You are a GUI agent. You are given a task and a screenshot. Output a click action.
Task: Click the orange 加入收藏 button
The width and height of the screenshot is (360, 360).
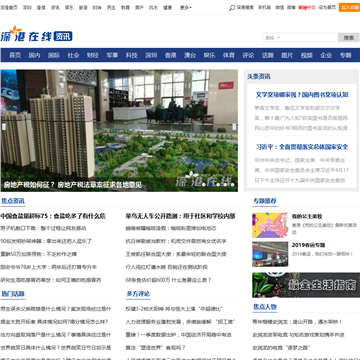[349, 7]
